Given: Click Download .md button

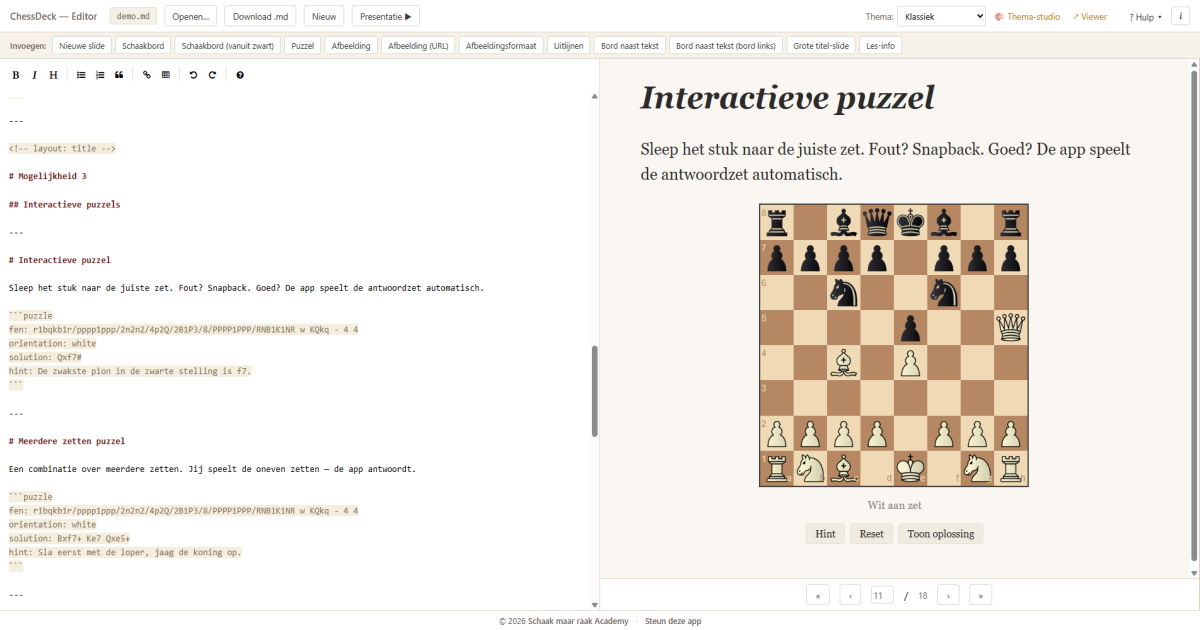Looking at the screenshot, I should (x=260, y=16).
